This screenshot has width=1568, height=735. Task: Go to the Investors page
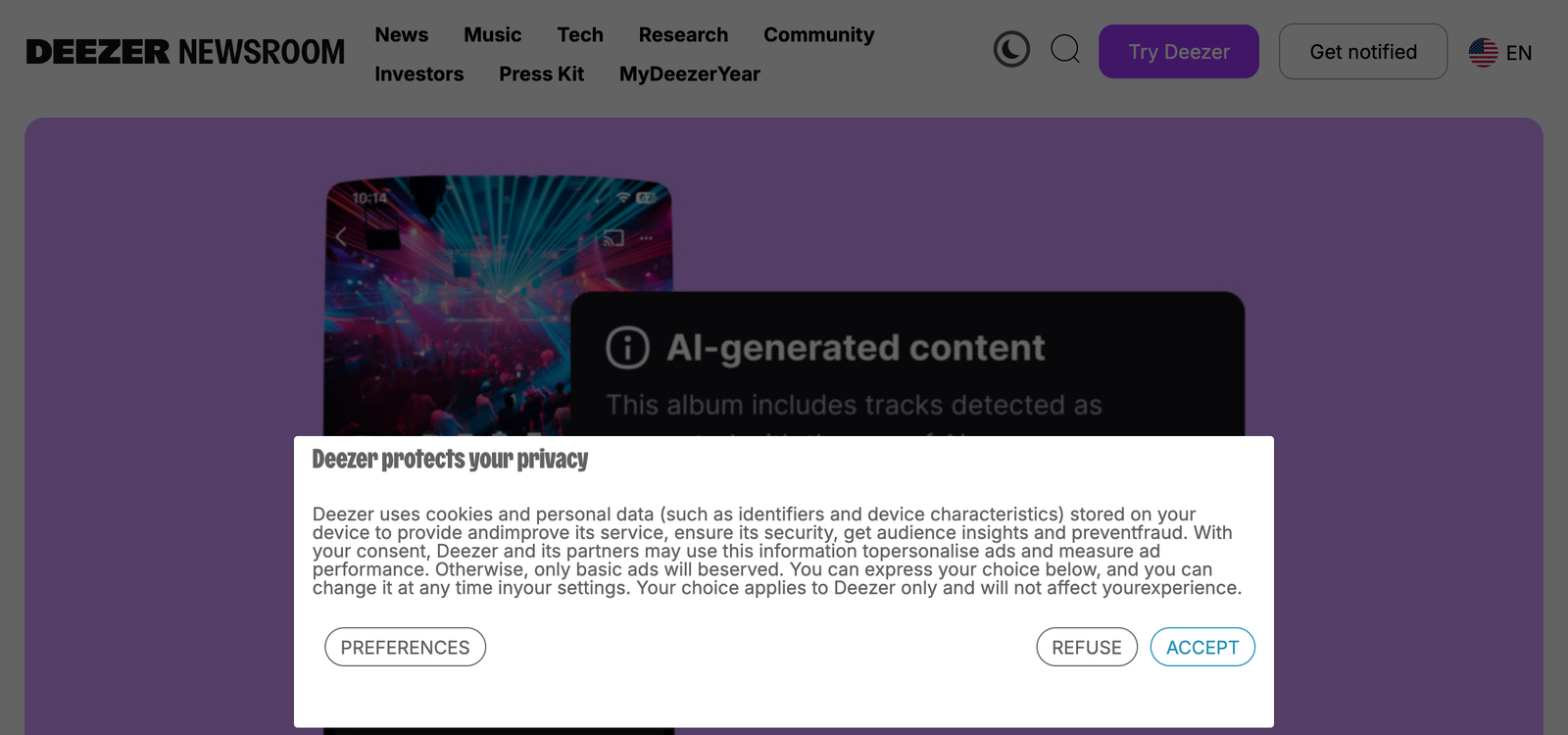click(419, 73)
